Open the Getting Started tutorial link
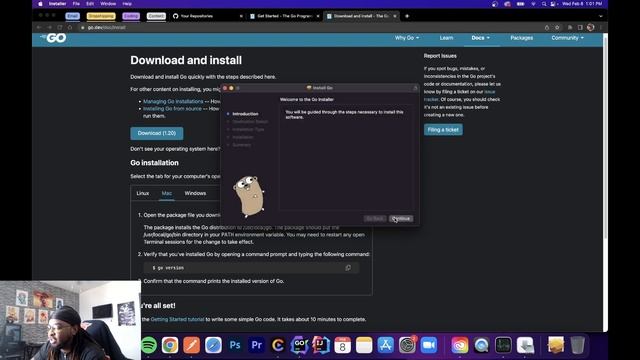Image resolution: width=640 pixels, height=360 pixels. click(x=177, y=319)
